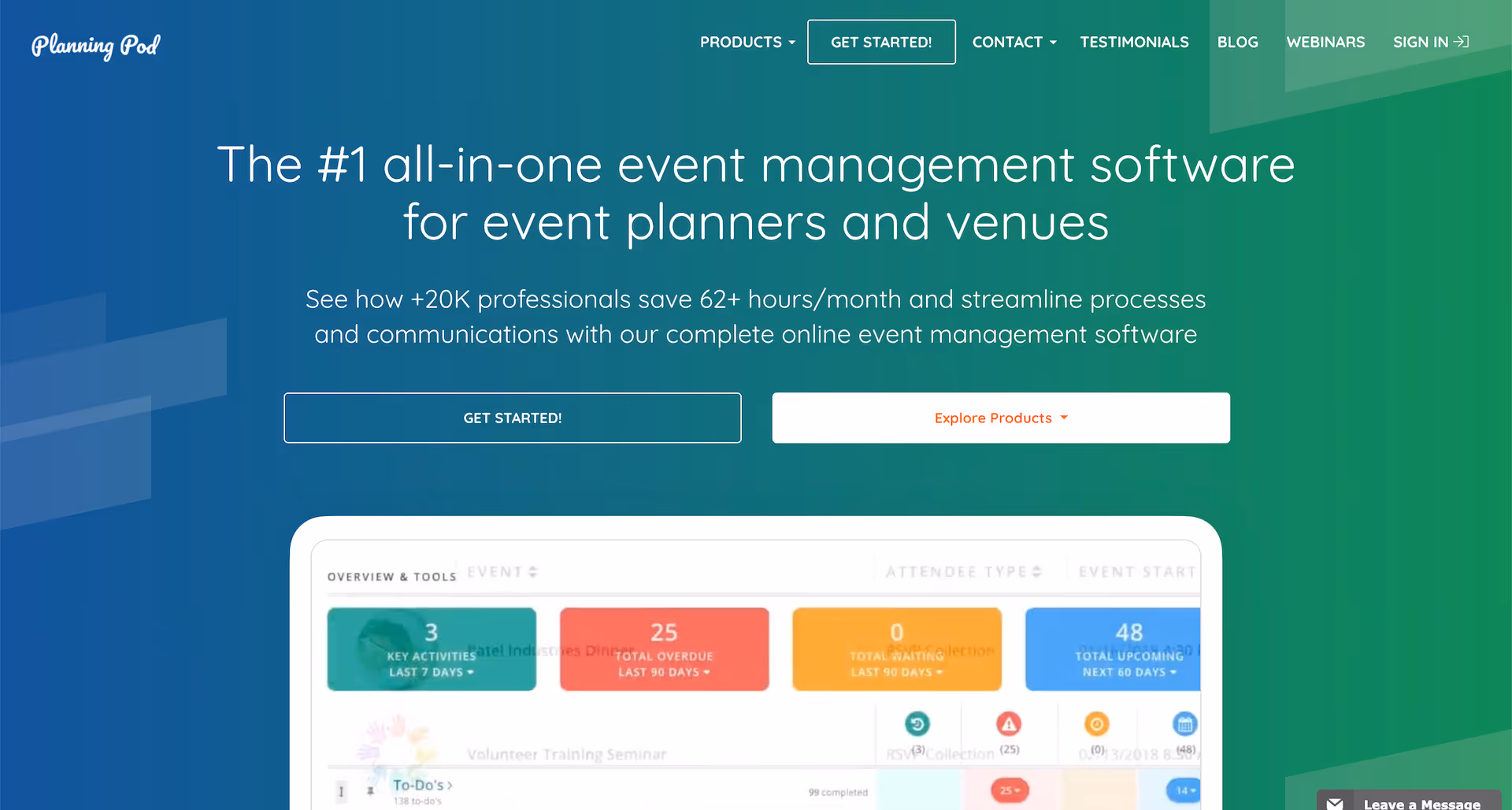Sort by Attendee Type column header
The width and height of the screenshot is (1512, 810).
coord(963,572)
